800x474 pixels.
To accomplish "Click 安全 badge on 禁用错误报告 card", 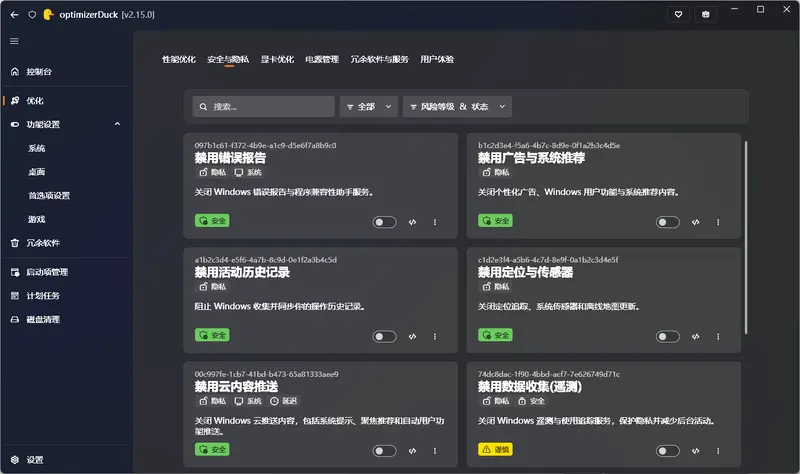I will point(212,220).
